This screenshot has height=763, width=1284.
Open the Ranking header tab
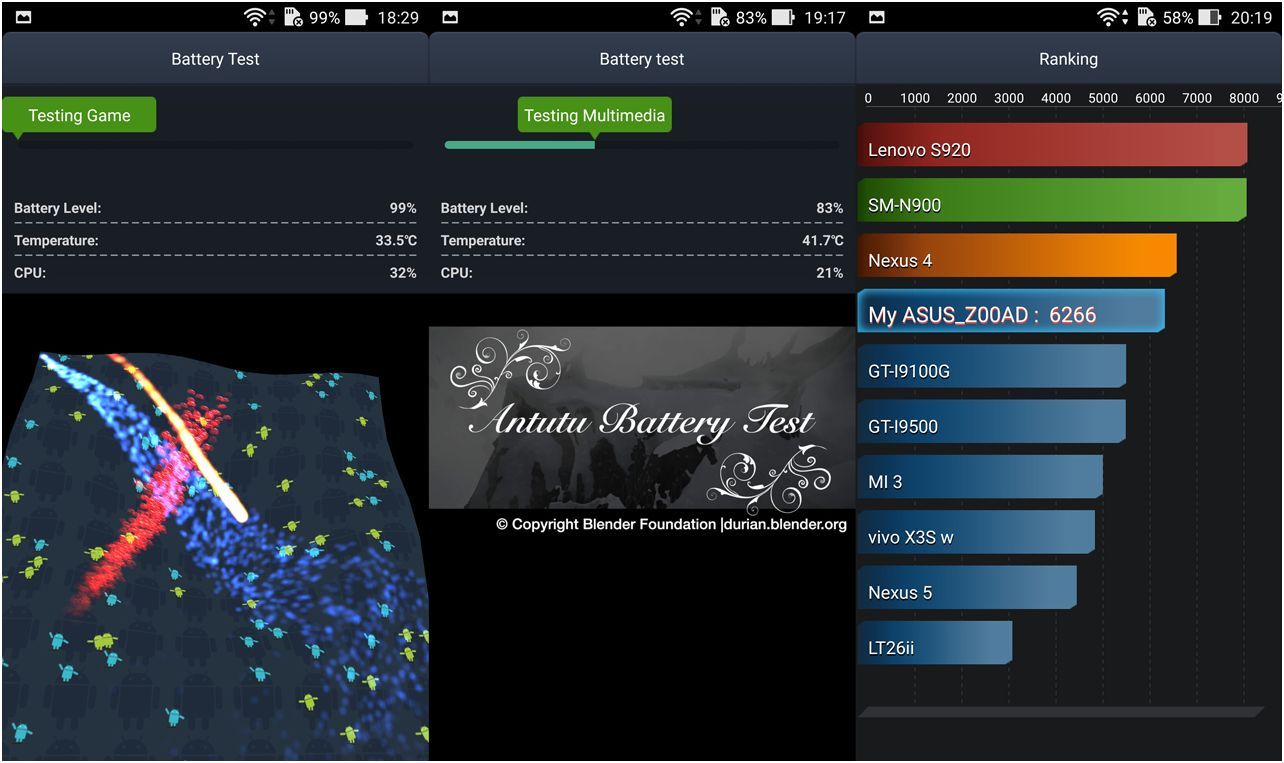pos(1068,59)
